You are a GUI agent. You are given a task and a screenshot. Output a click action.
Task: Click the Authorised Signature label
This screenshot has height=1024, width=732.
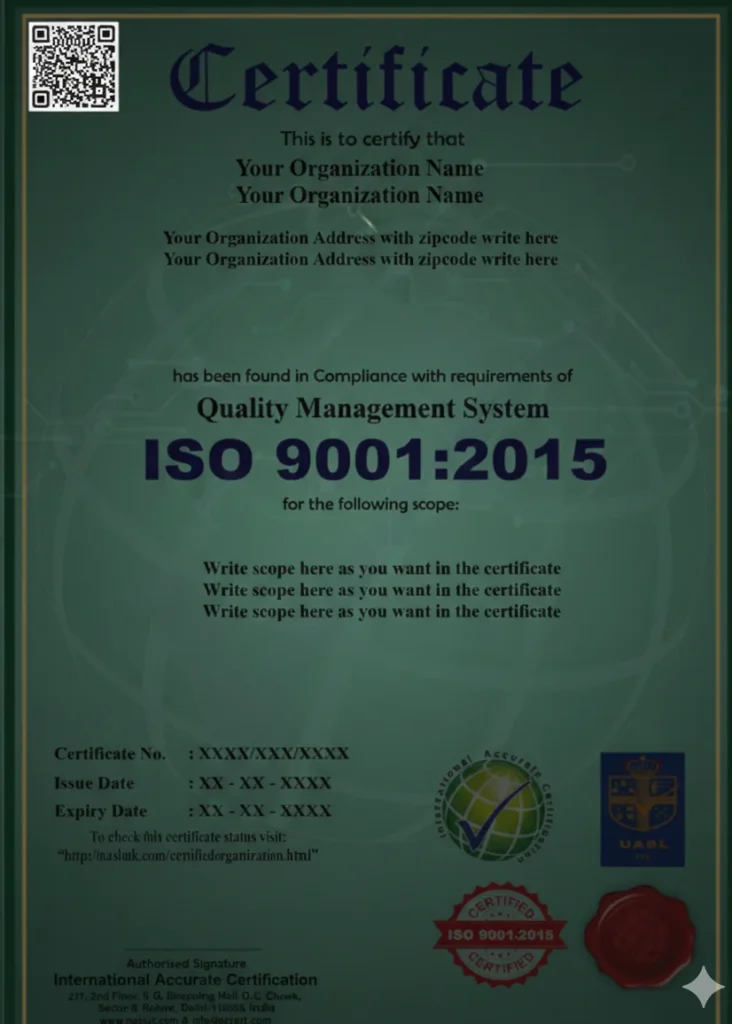(186, 963)
